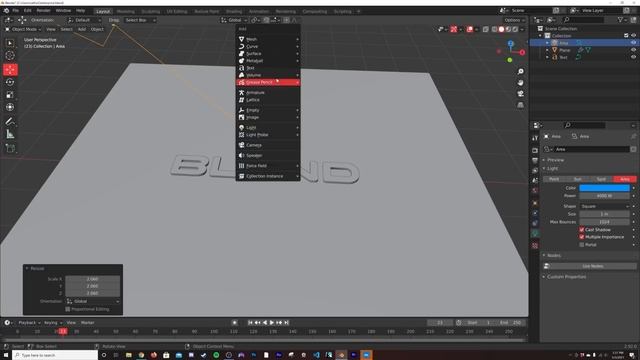The height and width of the screenshot is (360, 640).
Task: Collapse the Light panel section
Action: 552,169
